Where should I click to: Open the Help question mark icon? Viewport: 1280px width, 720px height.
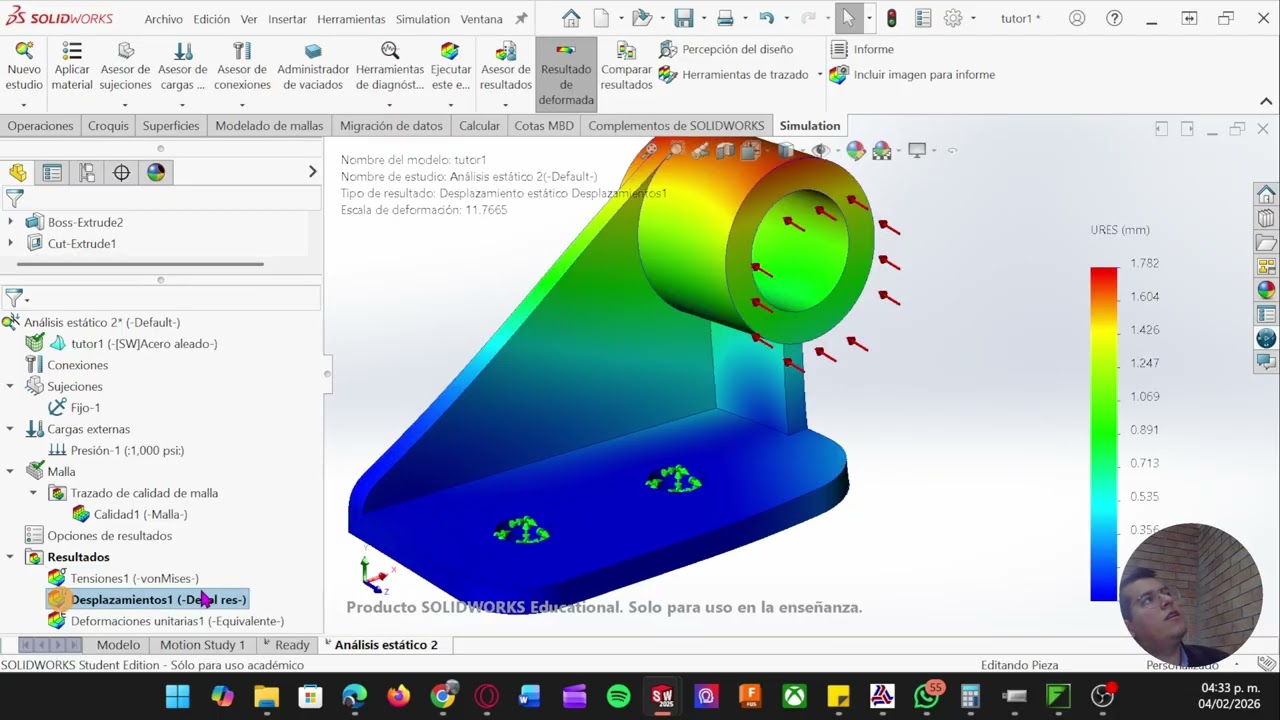click(1115, 18)
